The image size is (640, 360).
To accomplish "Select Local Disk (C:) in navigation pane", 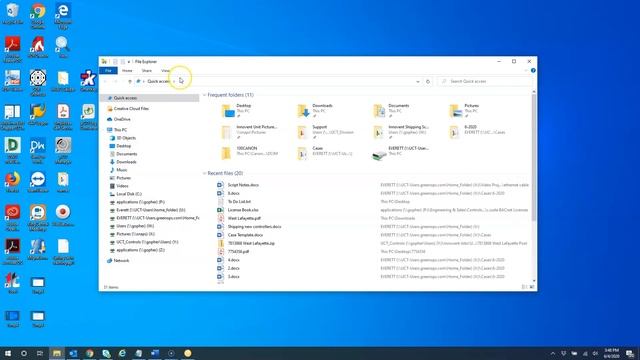I will tap(129, 194).
